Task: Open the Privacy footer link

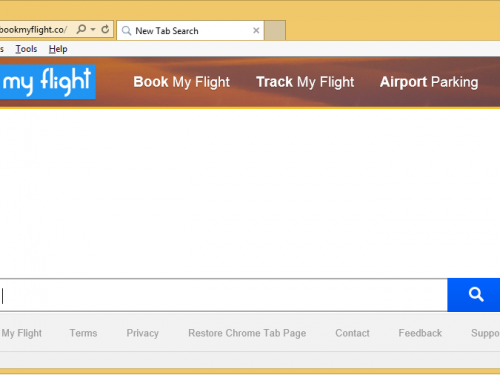Action: 143,333
